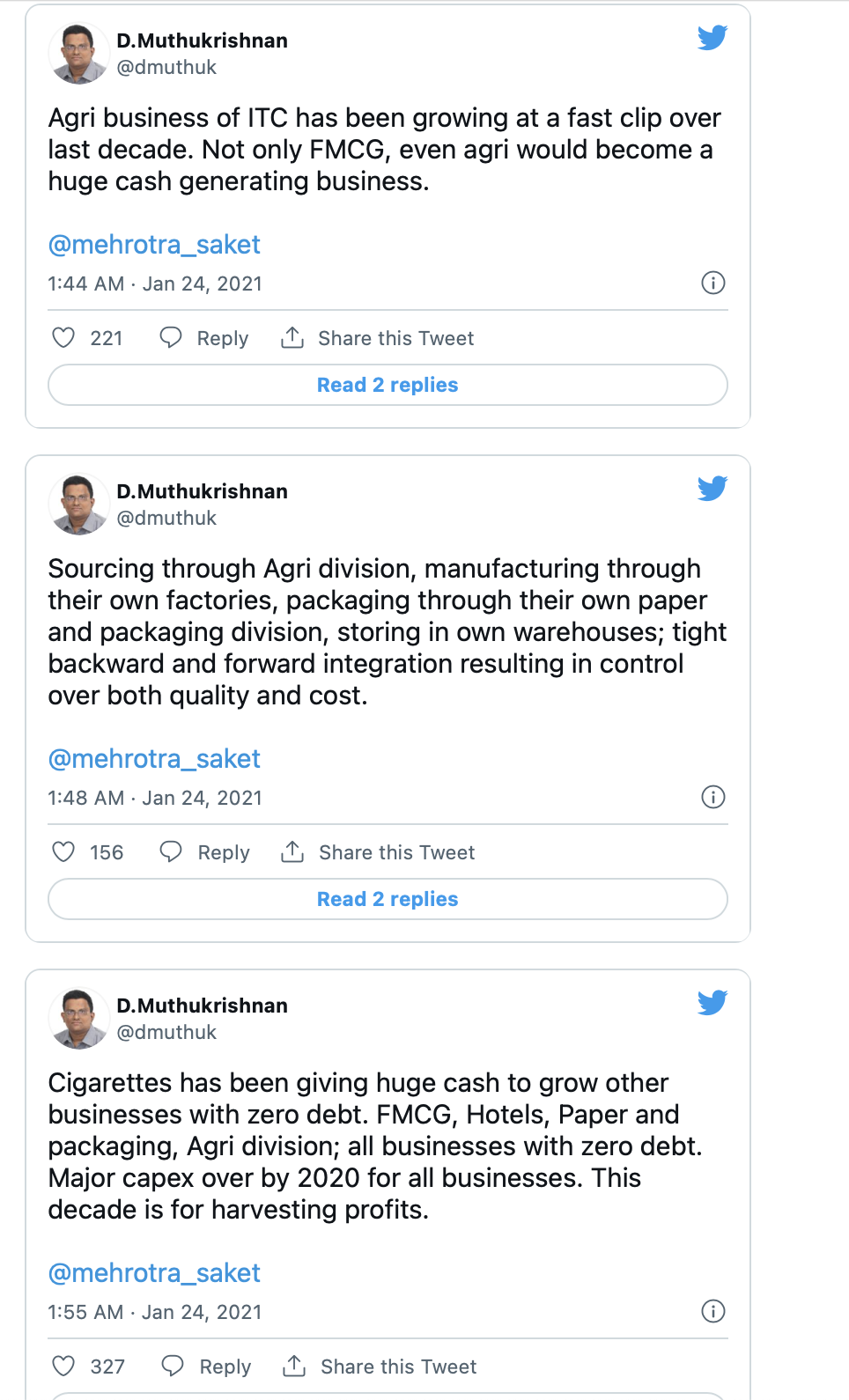Click D.Muthukrishnan avatar on first tweet
The height and width of the screenshot is (1400, 849).
tap(78, 54)
